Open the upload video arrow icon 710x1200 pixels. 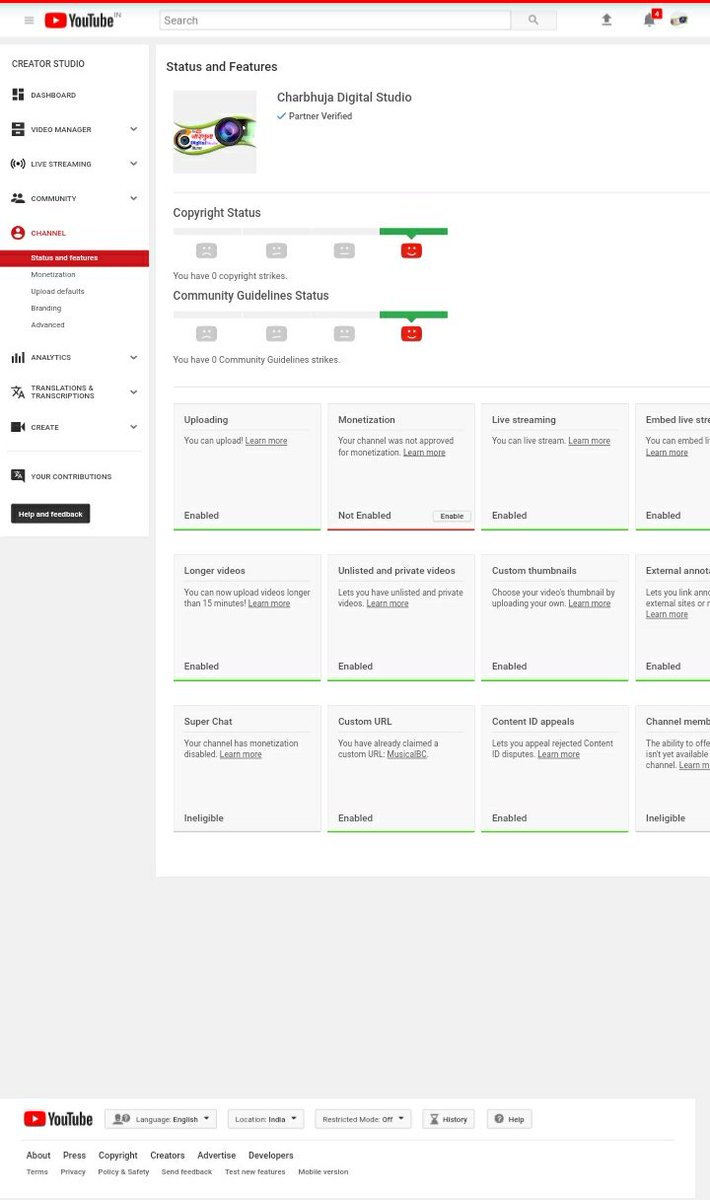606,20
